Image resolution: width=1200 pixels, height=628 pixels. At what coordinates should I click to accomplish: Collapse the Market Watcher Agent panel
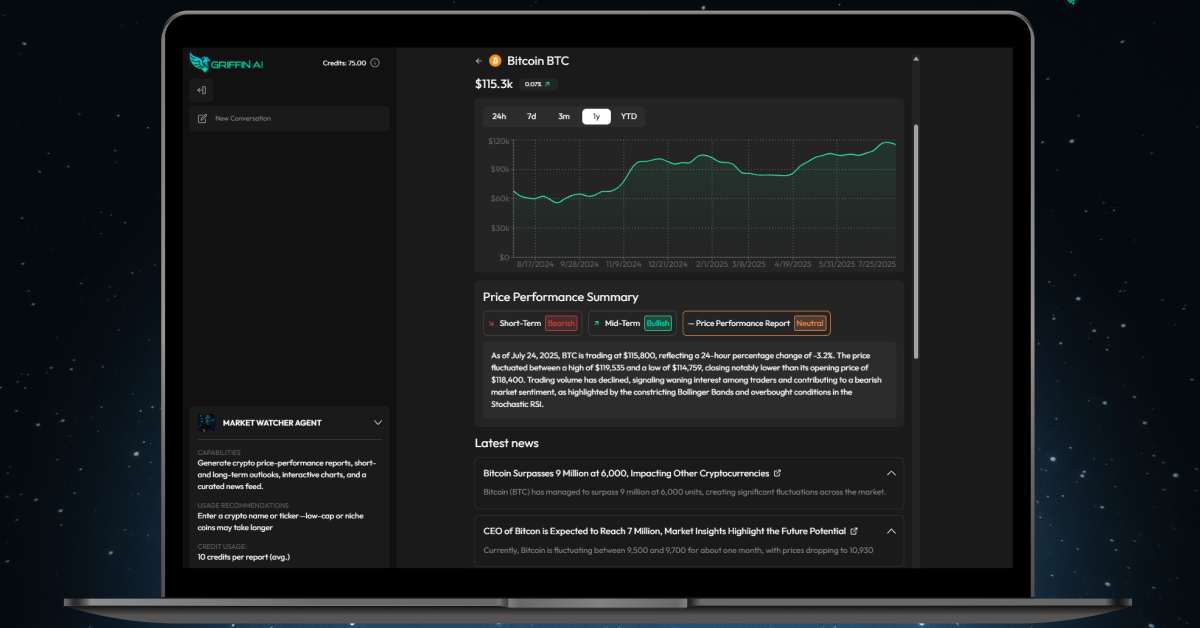(x=377, y=423)
